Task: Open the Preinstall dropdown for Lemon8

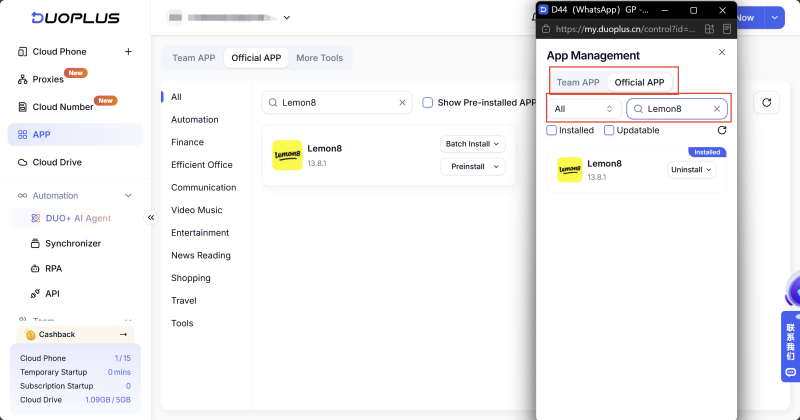Action: [x=472, y=167]
